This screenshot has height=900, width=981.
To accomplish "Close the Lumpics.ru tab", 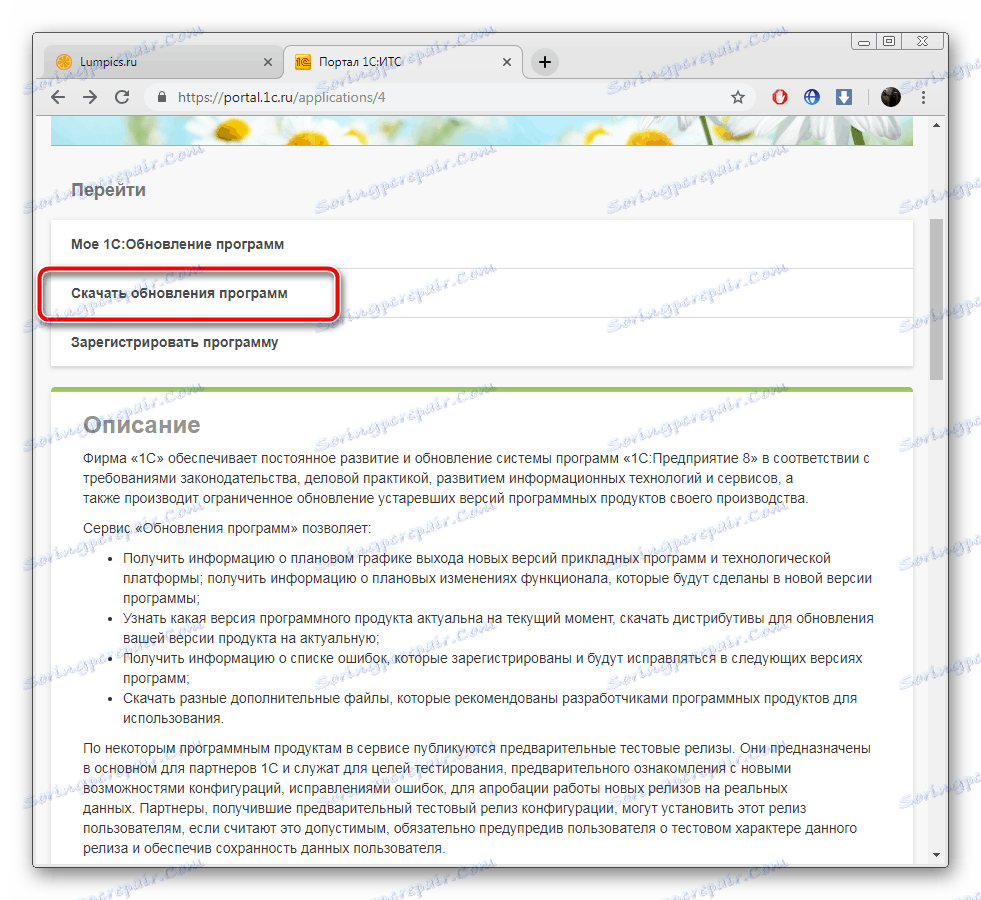I will (268, 62).
